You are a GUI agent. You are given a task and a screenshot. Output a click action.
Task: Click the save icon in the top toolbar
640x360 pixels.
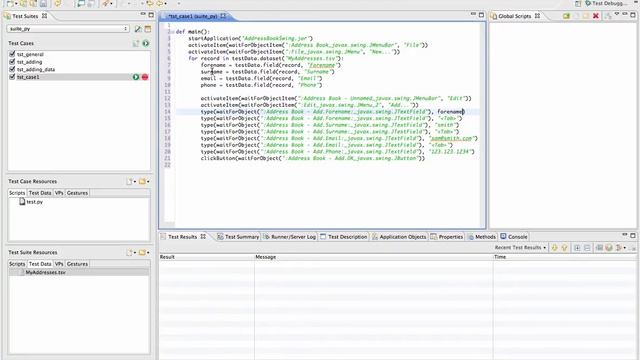click(43, 4)
